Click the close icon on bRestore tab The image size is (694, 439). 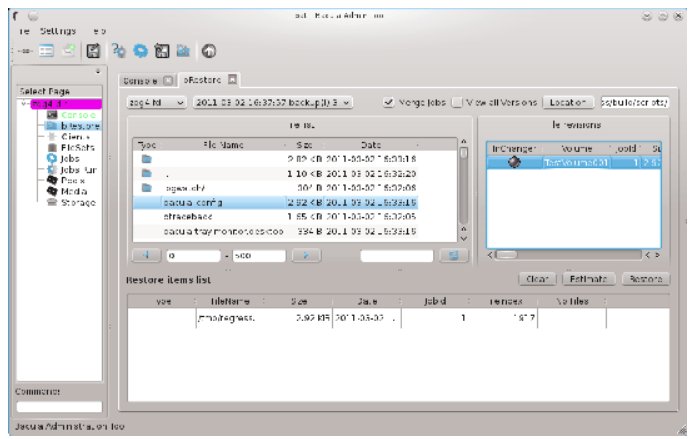(232, 79)
